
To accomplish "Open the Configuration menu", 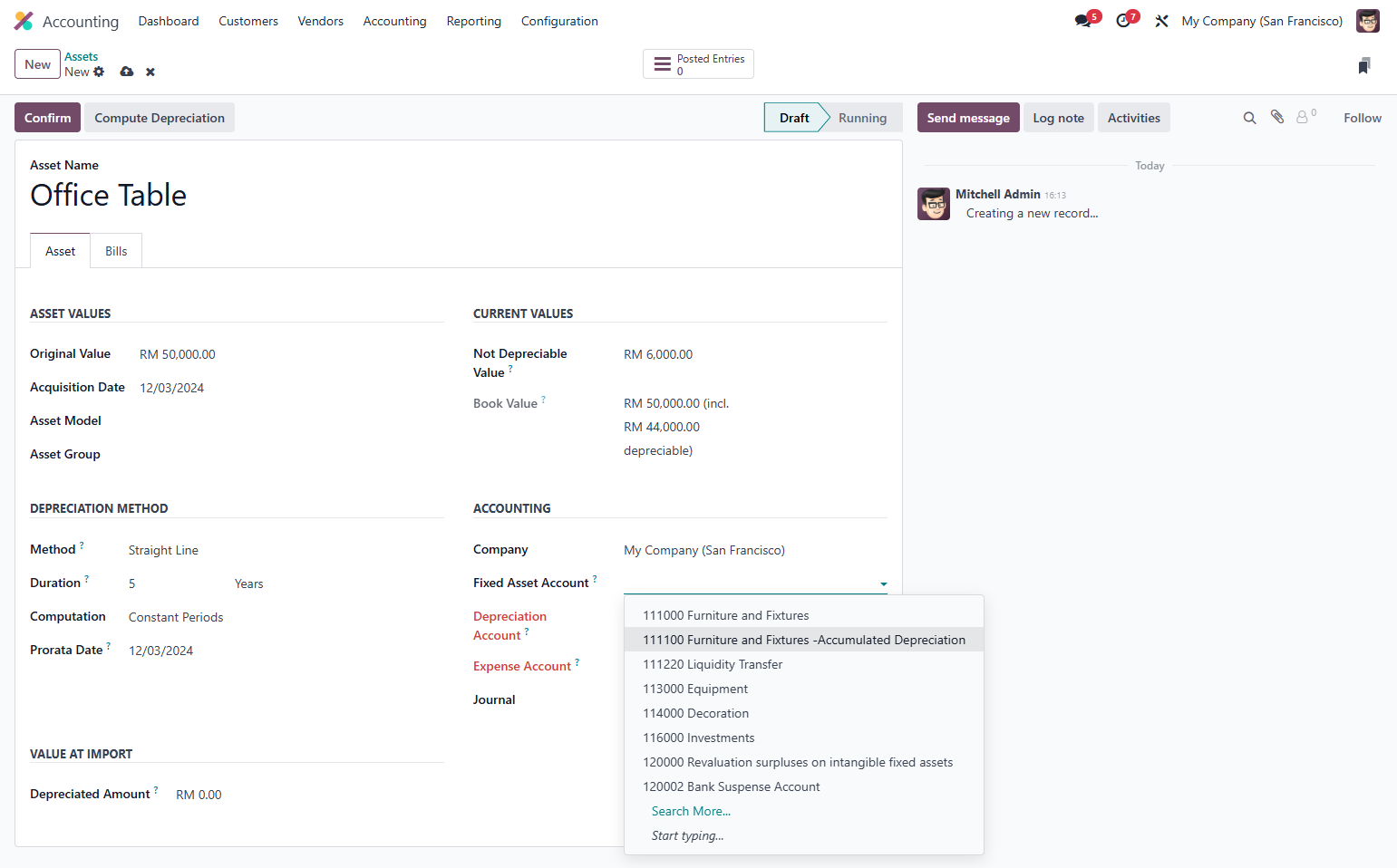I will [x=559, y=21].
